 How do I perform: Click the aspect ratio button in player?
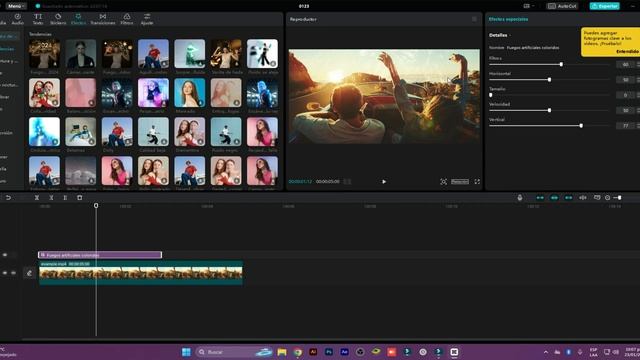click(x=460, y=182)
